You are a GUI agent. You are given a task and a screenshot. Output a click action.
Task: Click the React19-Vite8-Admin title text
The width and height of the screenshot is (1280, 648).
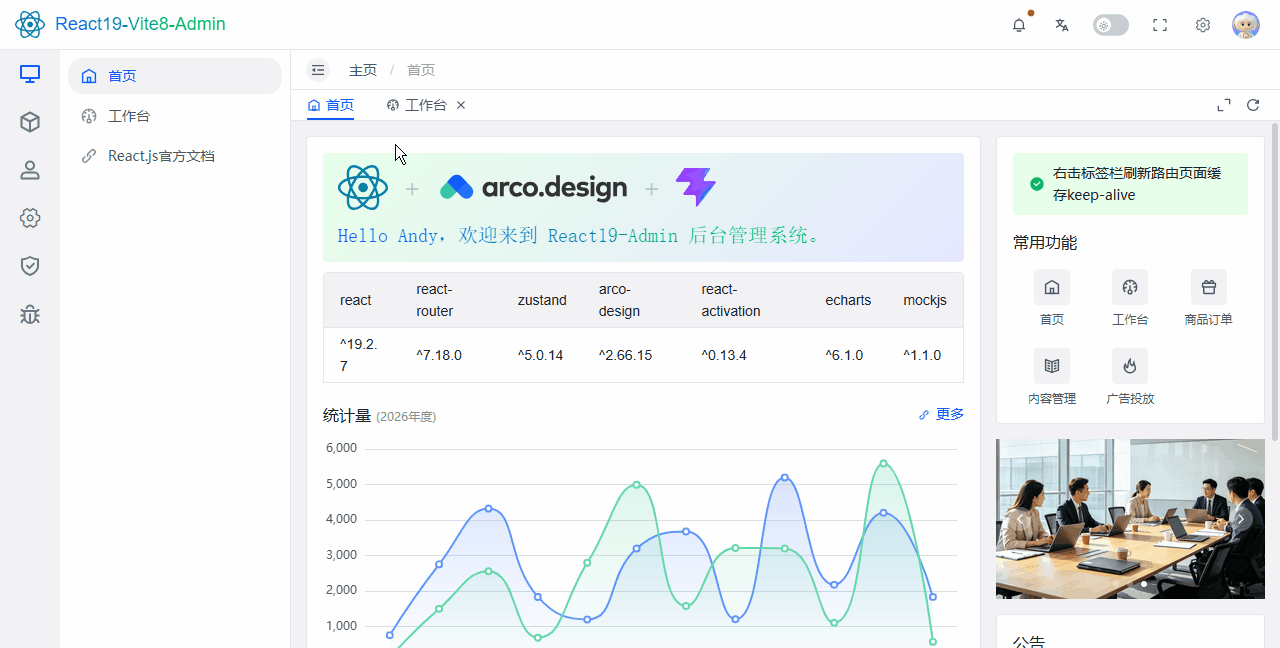[x=140, y=24]
